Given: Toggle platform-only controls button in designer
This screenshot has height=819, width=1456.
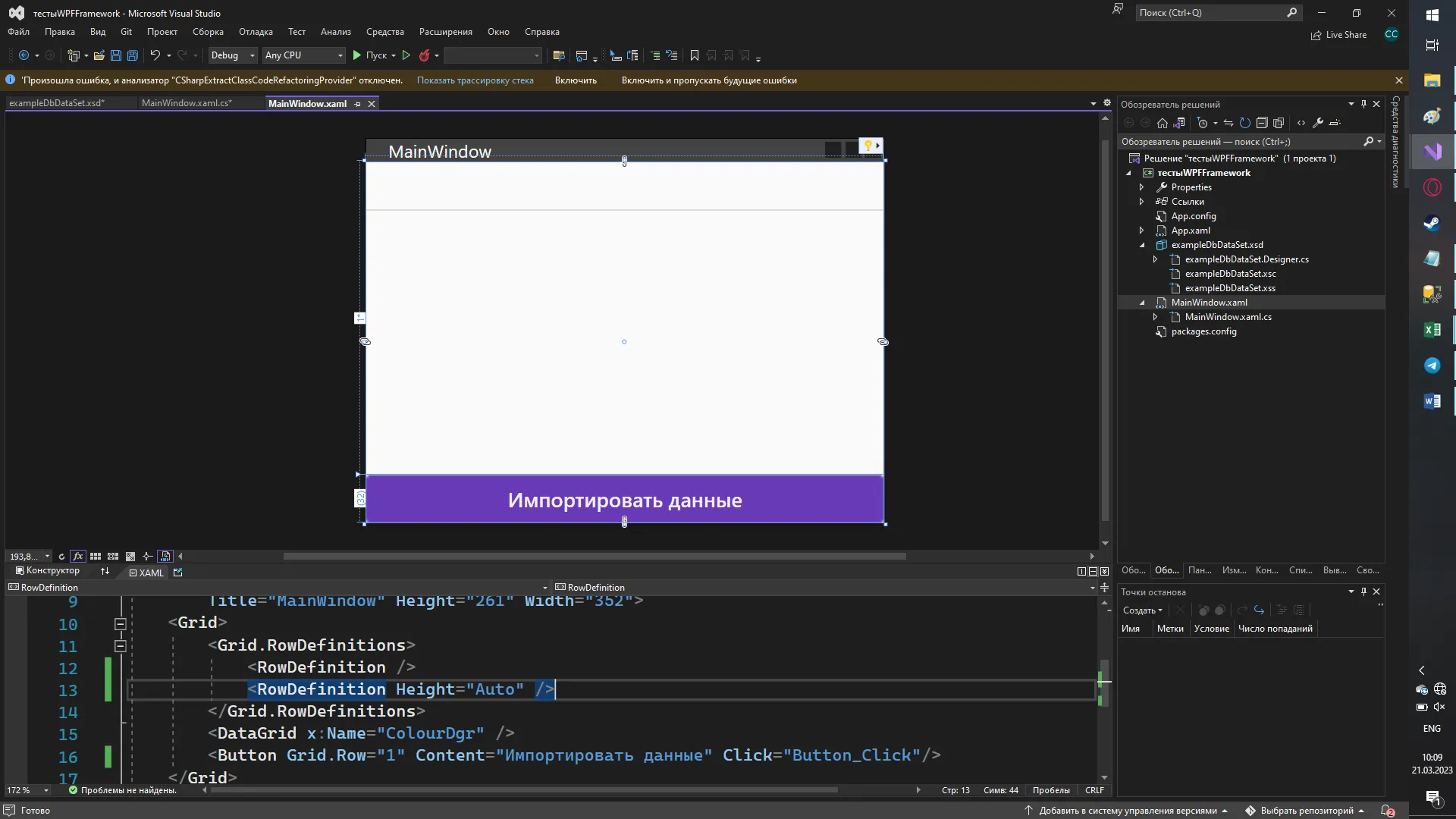Looking at the screenshot, I should point(165,557).
